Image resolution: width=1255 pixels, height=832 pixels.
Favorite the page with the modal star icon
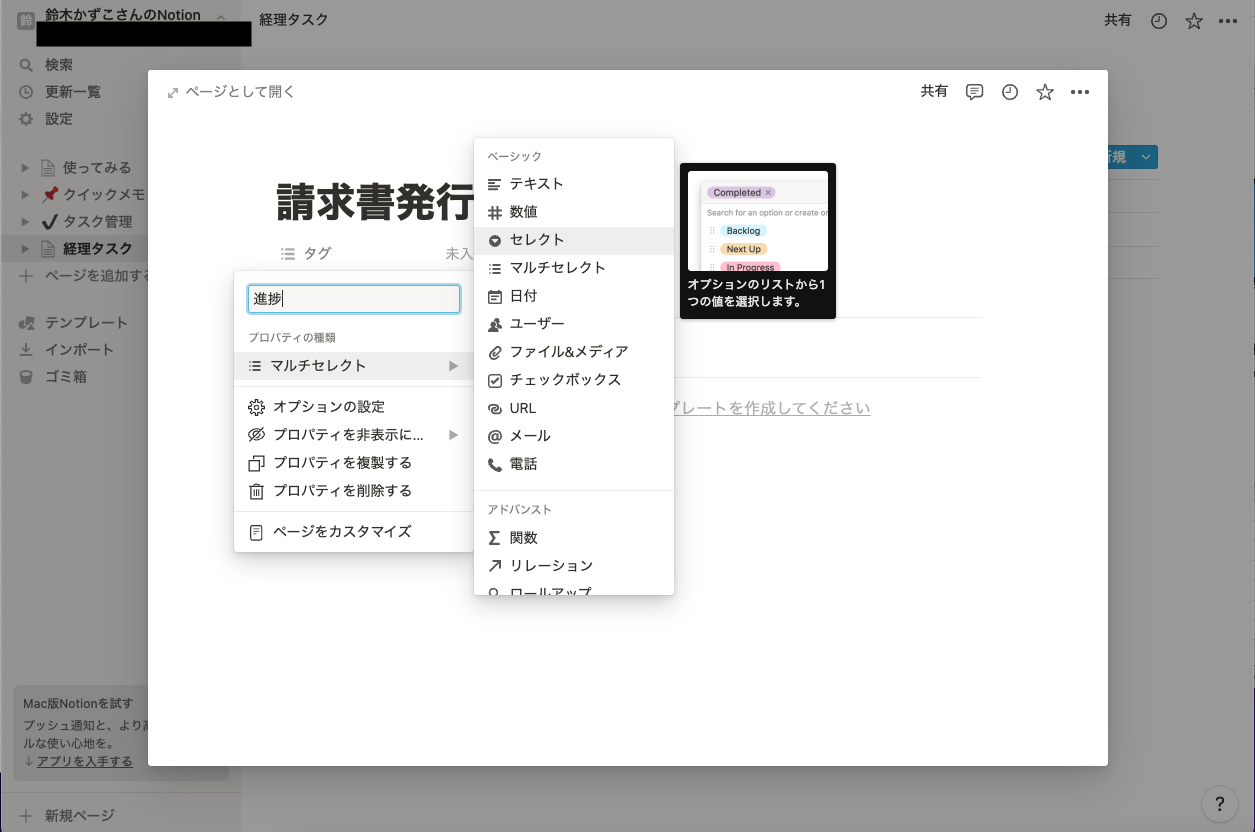1045,92
